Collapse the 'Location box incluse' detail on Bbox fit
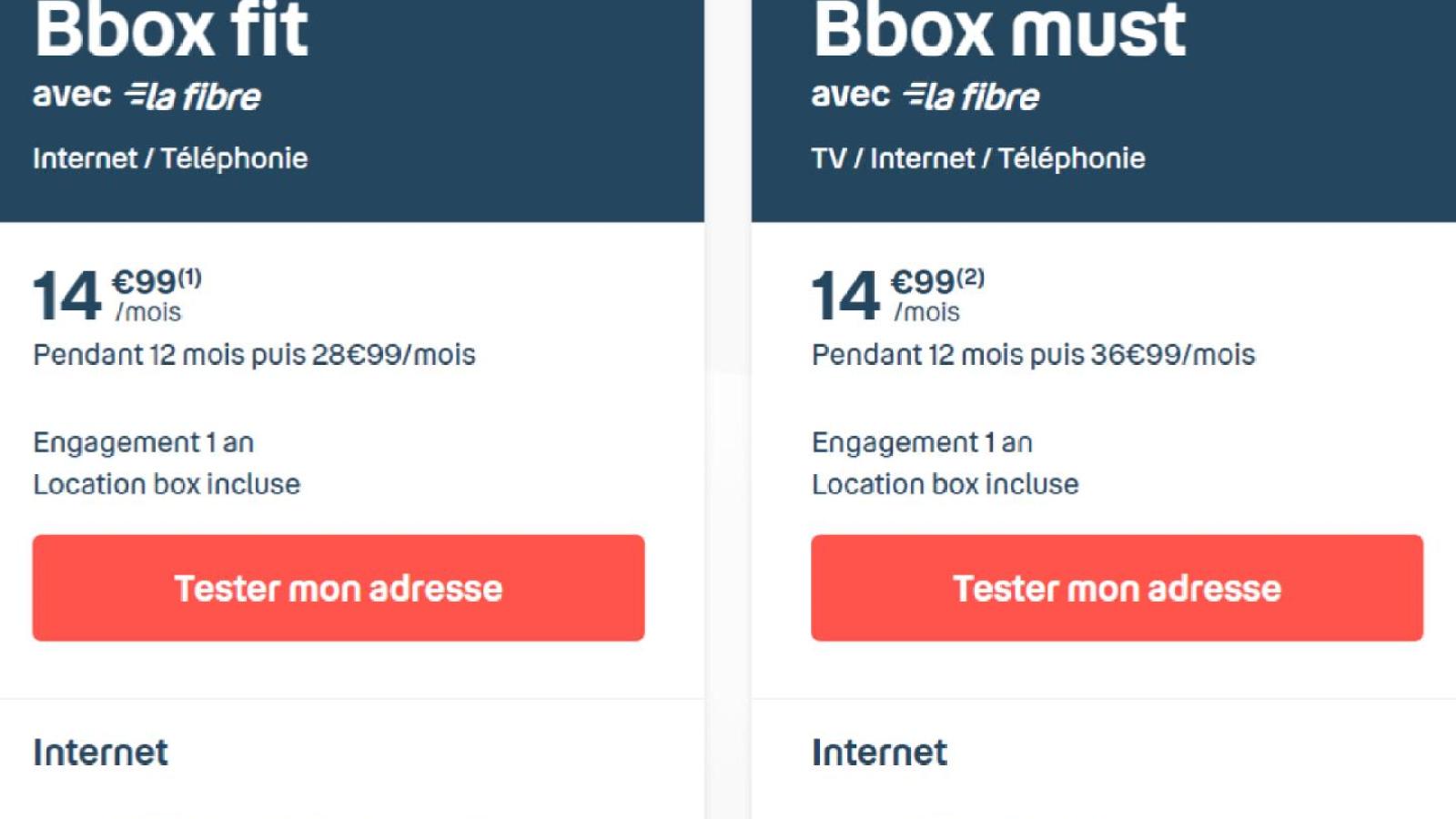The height and width of the screenshot is (819, 1456). click(166, 484)
